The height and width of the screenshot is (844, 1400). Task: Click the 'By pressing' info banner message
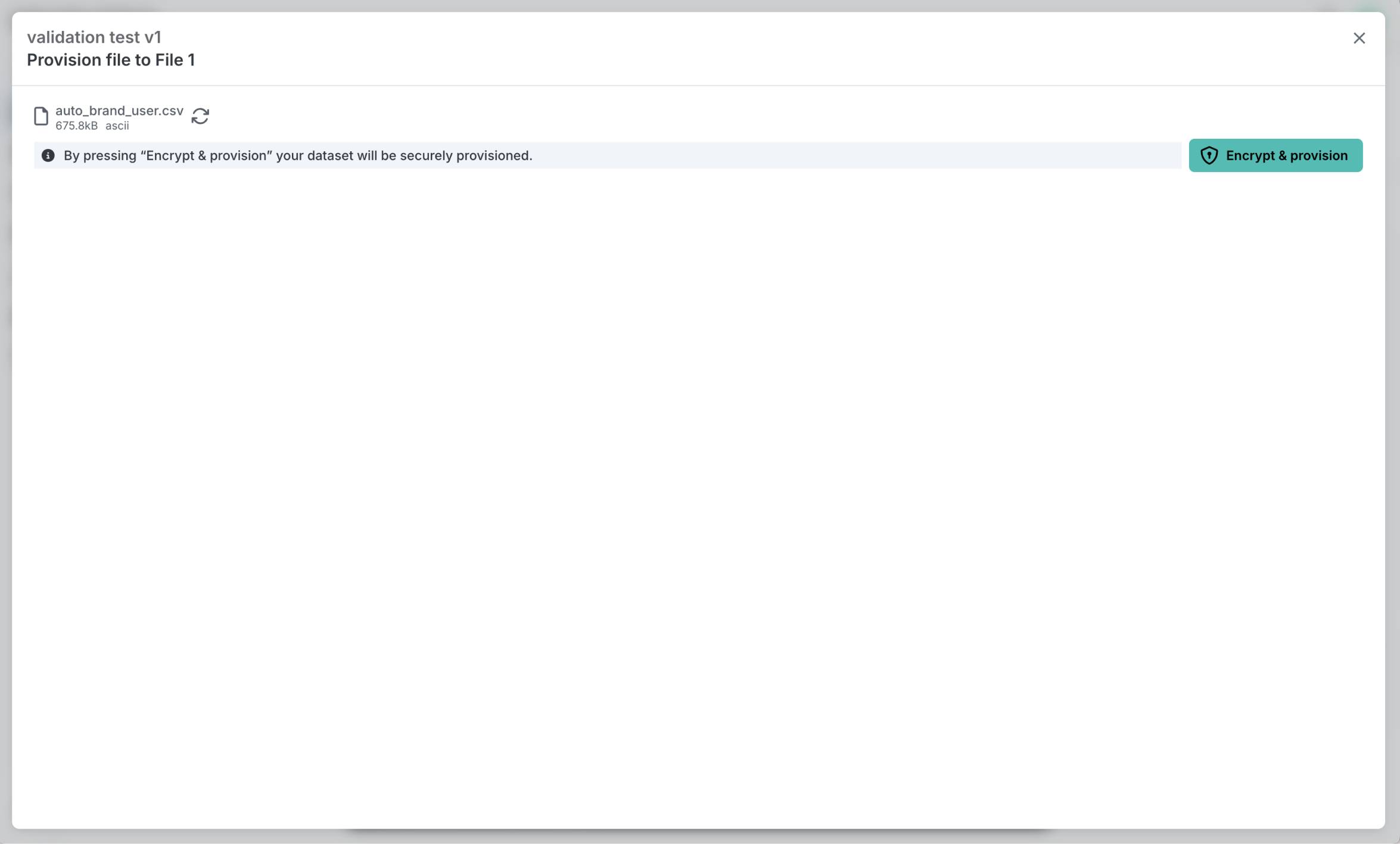coord(298,155)
